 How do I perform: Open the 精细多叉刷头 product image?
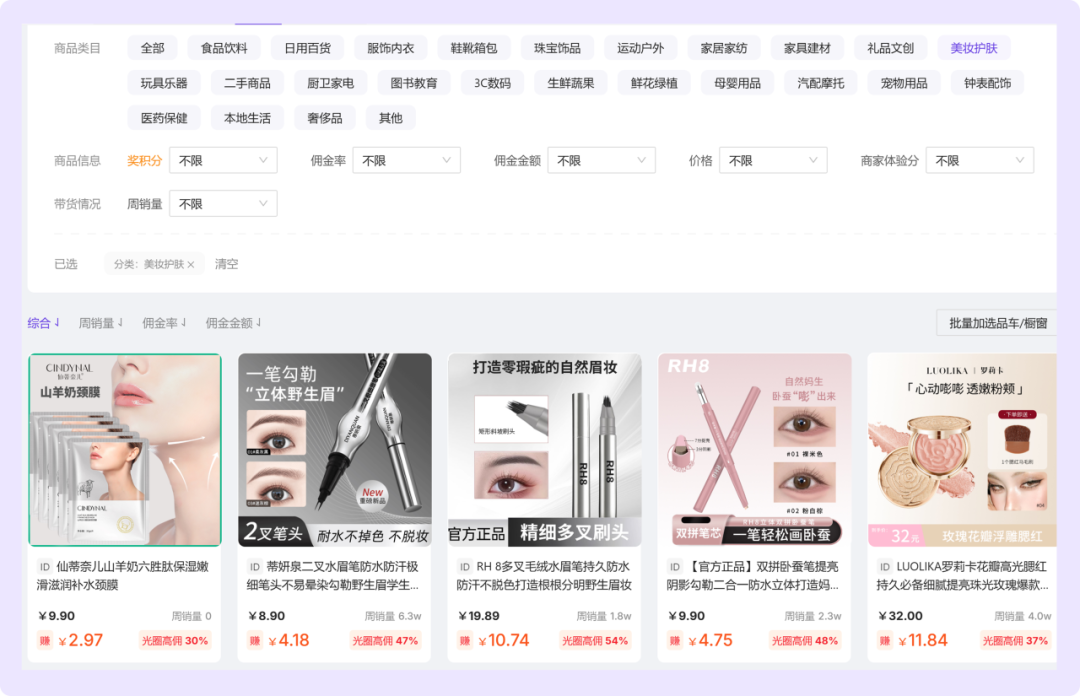[x=544, y=450]
